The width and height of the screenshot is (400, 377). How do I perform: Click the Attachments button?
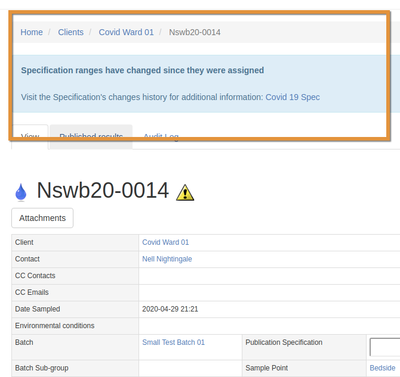(42, 218)
